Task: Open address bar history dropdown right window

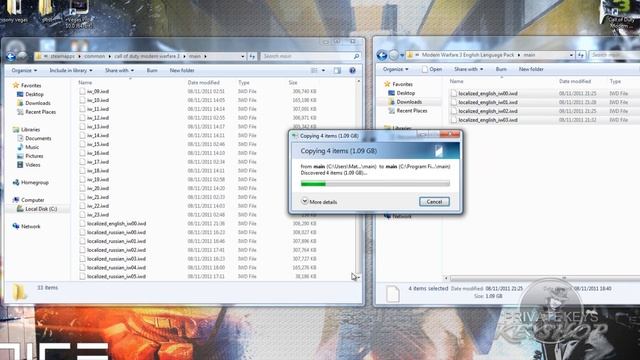Action: coord(571,55)
